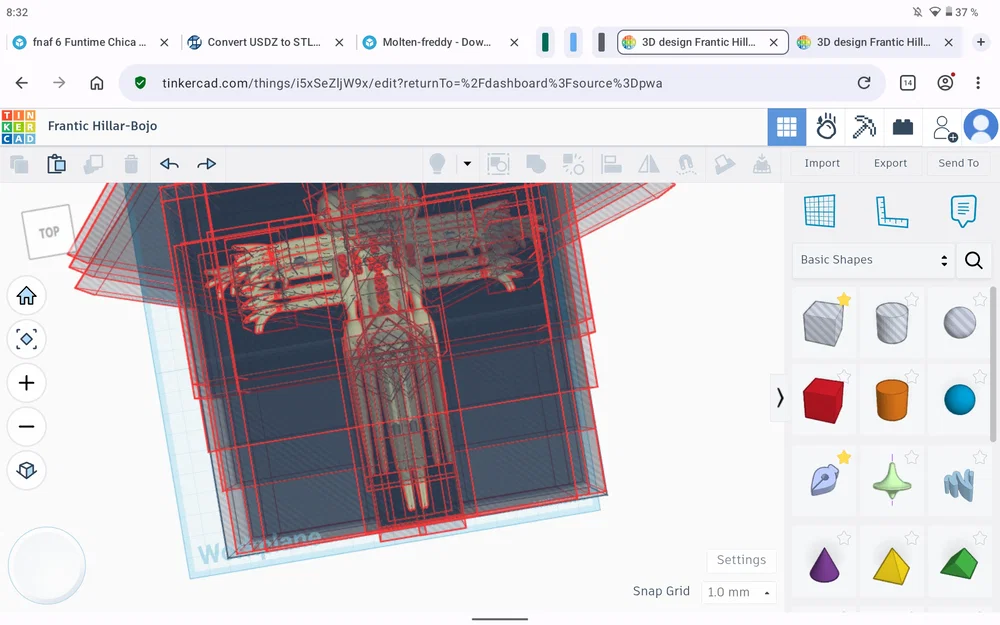Click the Export button
1000x625 pixels.
pos(890,163)
